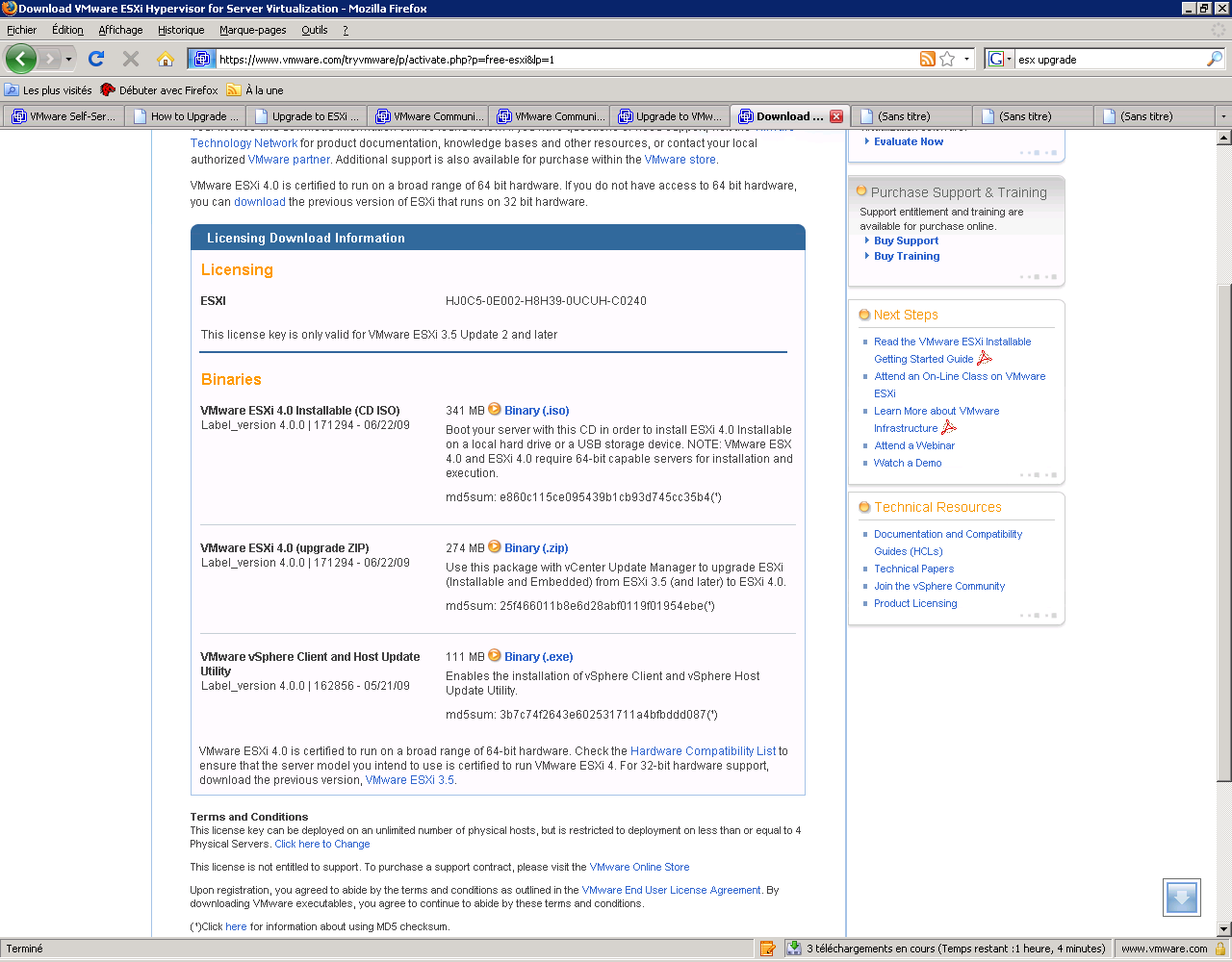1232x962 pixels.
Task: Close the Download tab
Action: tap(836, 116)
